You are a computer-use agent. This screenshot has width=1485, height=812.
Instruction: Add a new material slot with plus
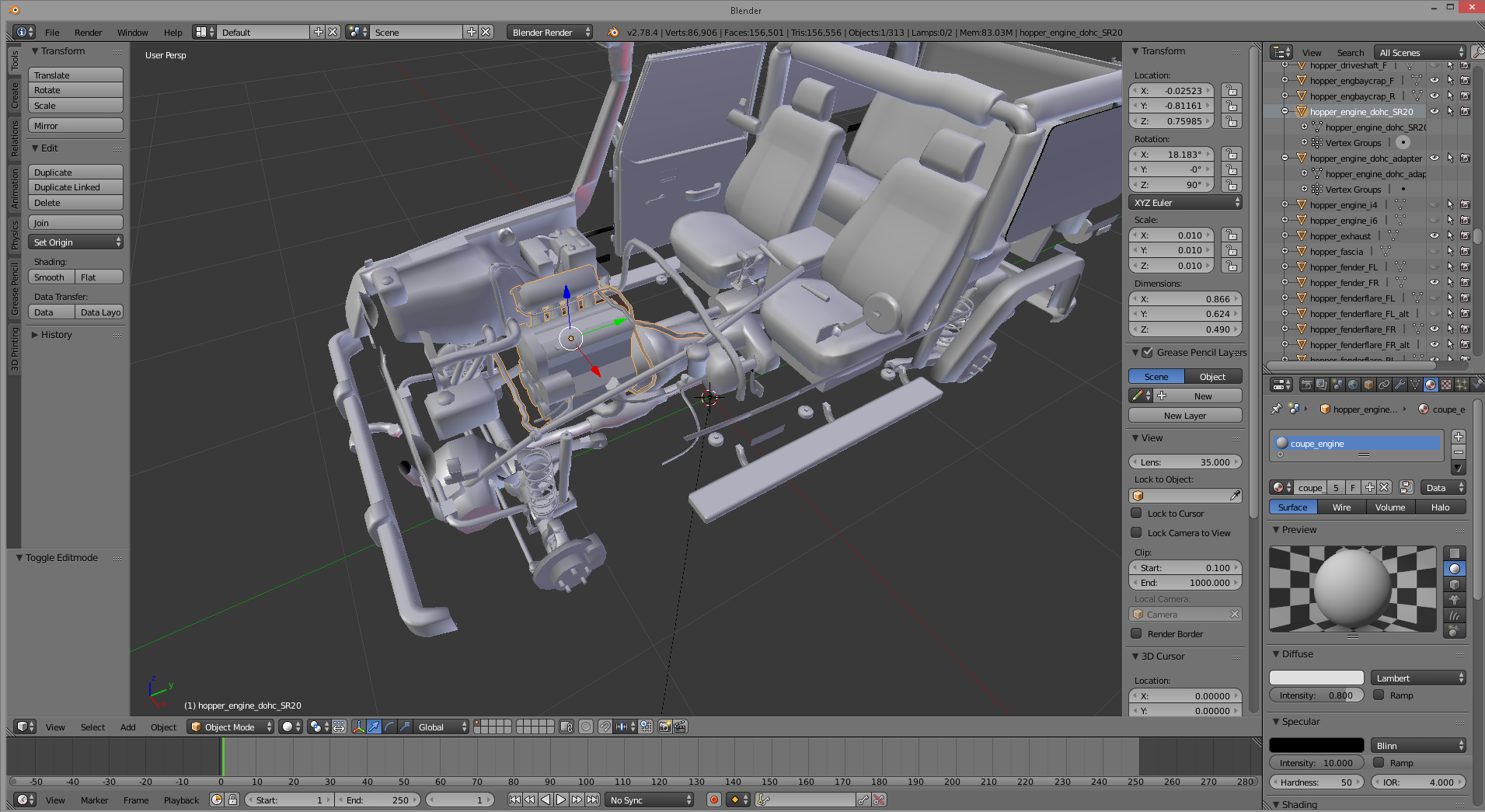tap(1459, 437)
